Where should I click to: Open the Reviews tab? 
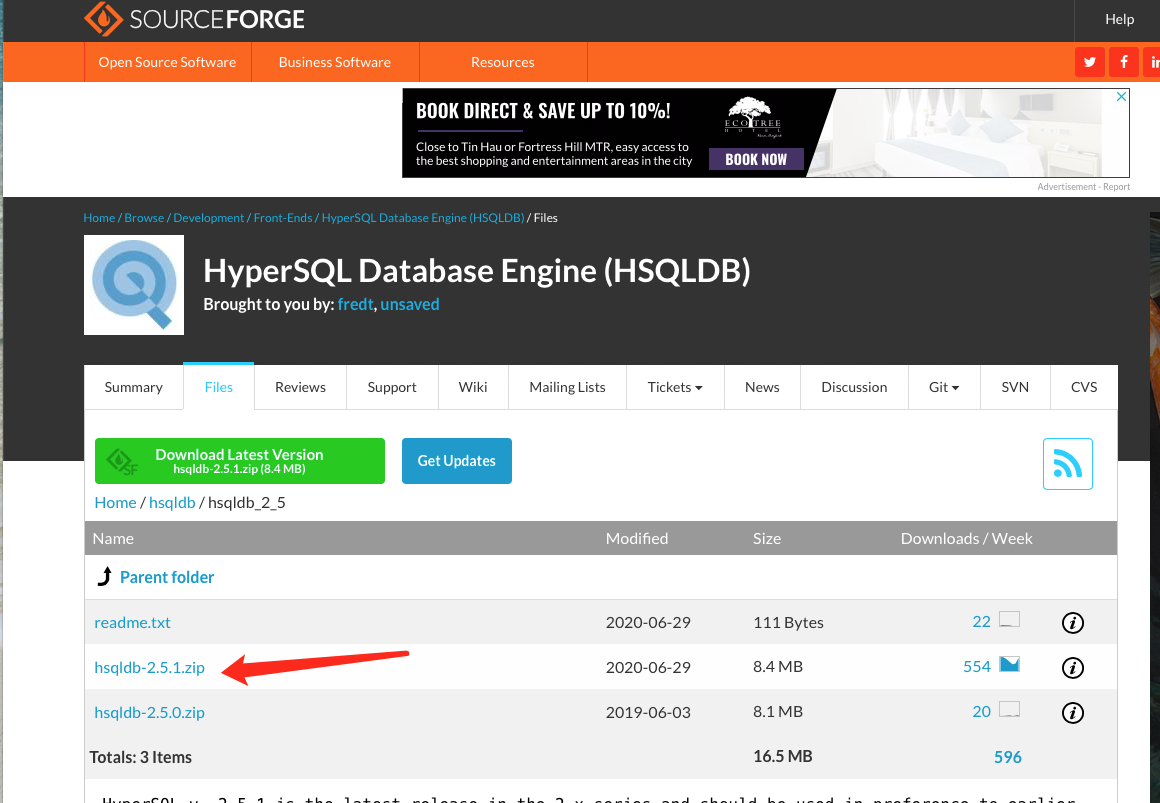pyautogui.click(x=300, y=387)
